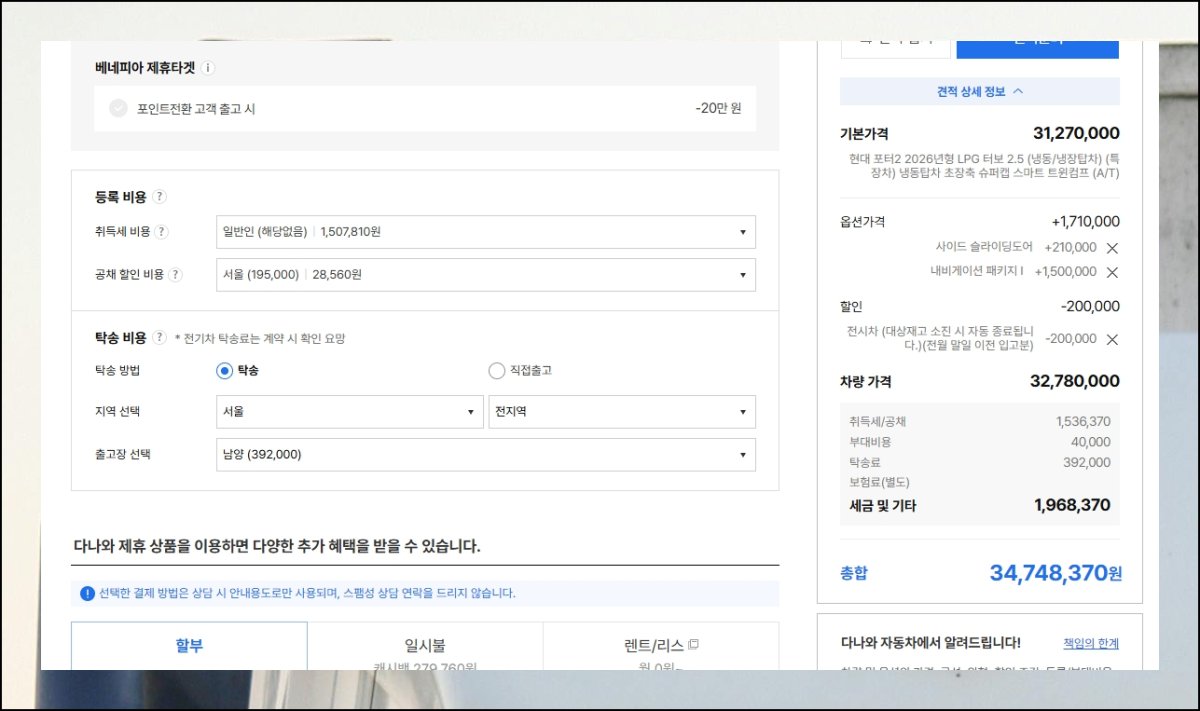Click 기본가격 value 31,270,000
The width and height of the screenshot is (1200, 711).
tap(1076, 134)
